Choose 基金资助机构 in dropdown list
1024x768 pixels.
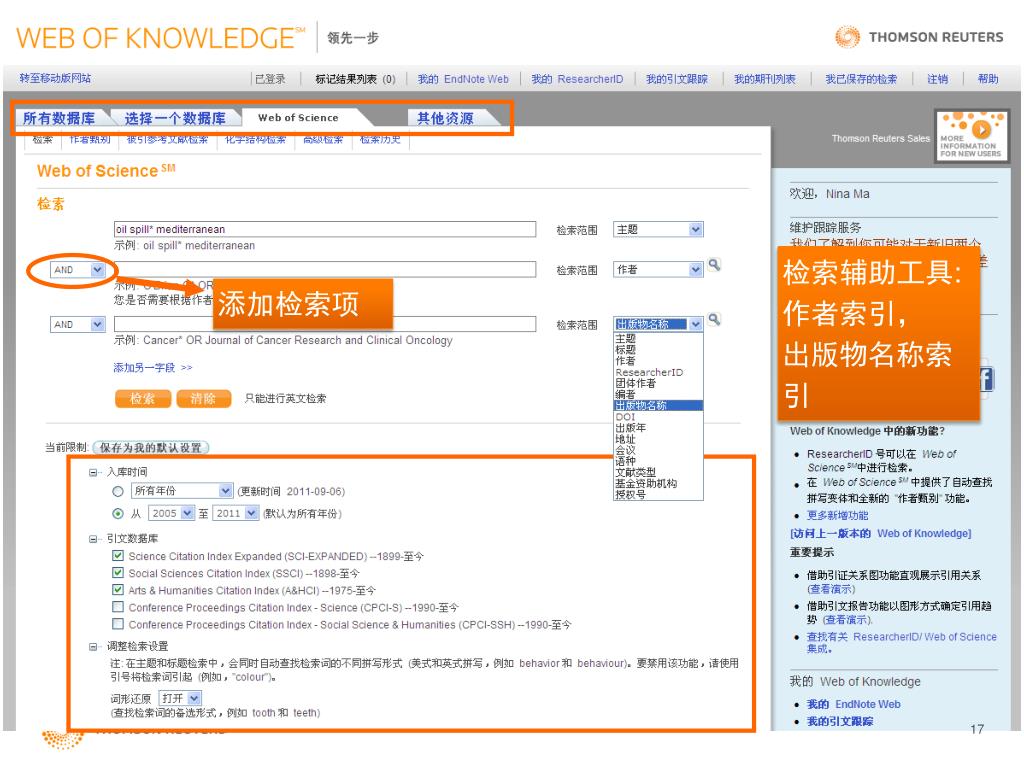[x=658, y=483]
